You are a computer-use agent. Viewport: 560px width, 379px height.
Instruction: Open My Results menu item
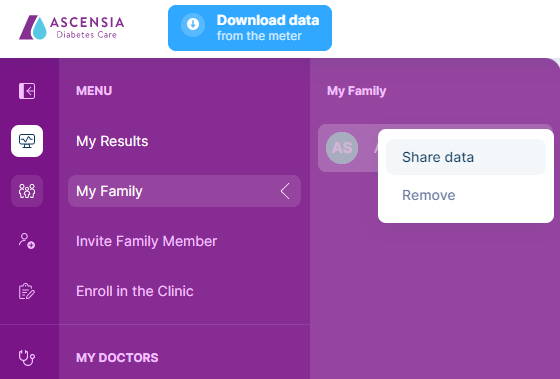pos(112,141)
